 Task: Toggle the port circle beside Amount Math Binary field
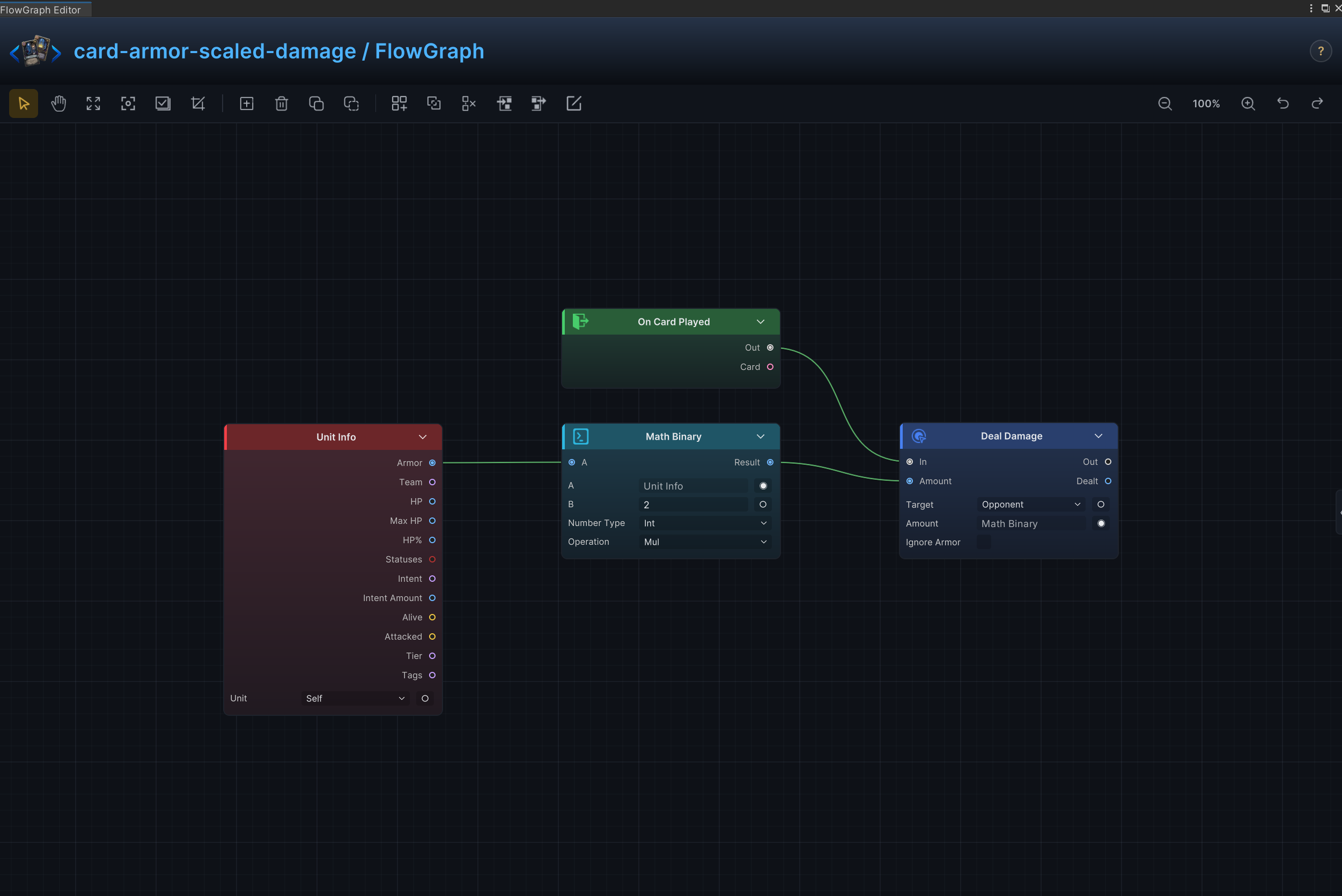coord(1101,523)
